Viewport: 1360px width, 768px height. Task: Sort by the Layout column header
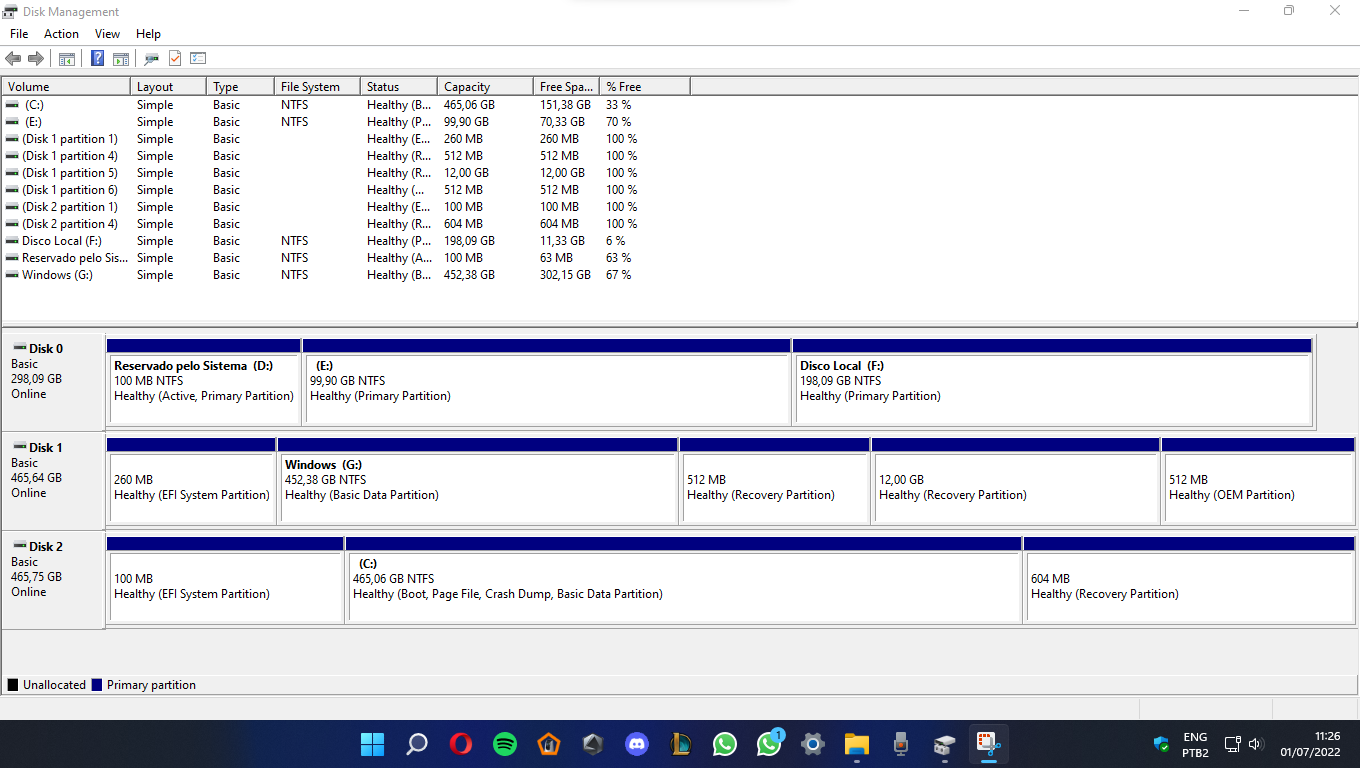(x=168, y=87)
